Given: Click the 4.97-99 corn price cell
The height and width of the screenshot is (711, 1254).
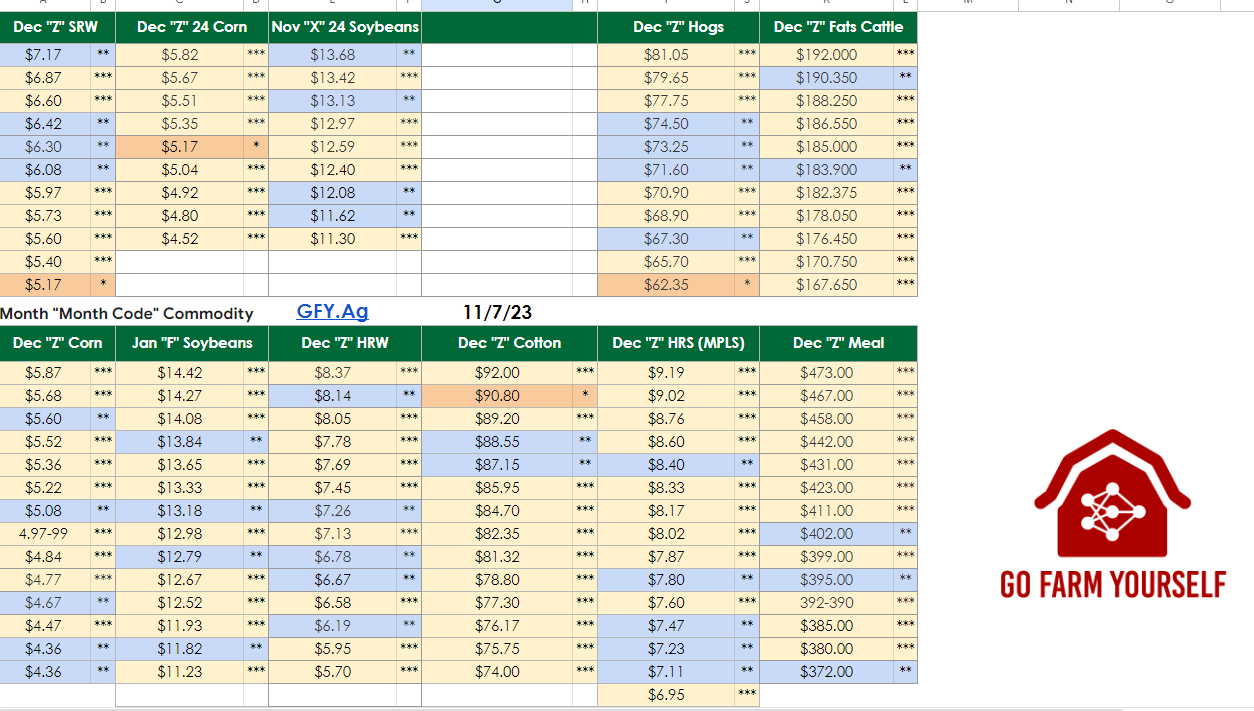Looking at the screenshot, I should pos(44,534).
